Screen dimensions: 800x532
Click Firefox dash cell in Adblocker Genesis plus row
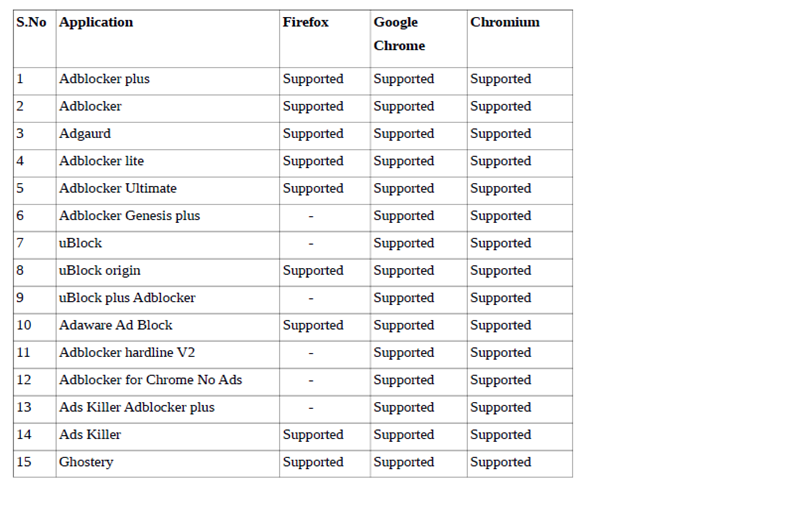click(x=311, y=216)
